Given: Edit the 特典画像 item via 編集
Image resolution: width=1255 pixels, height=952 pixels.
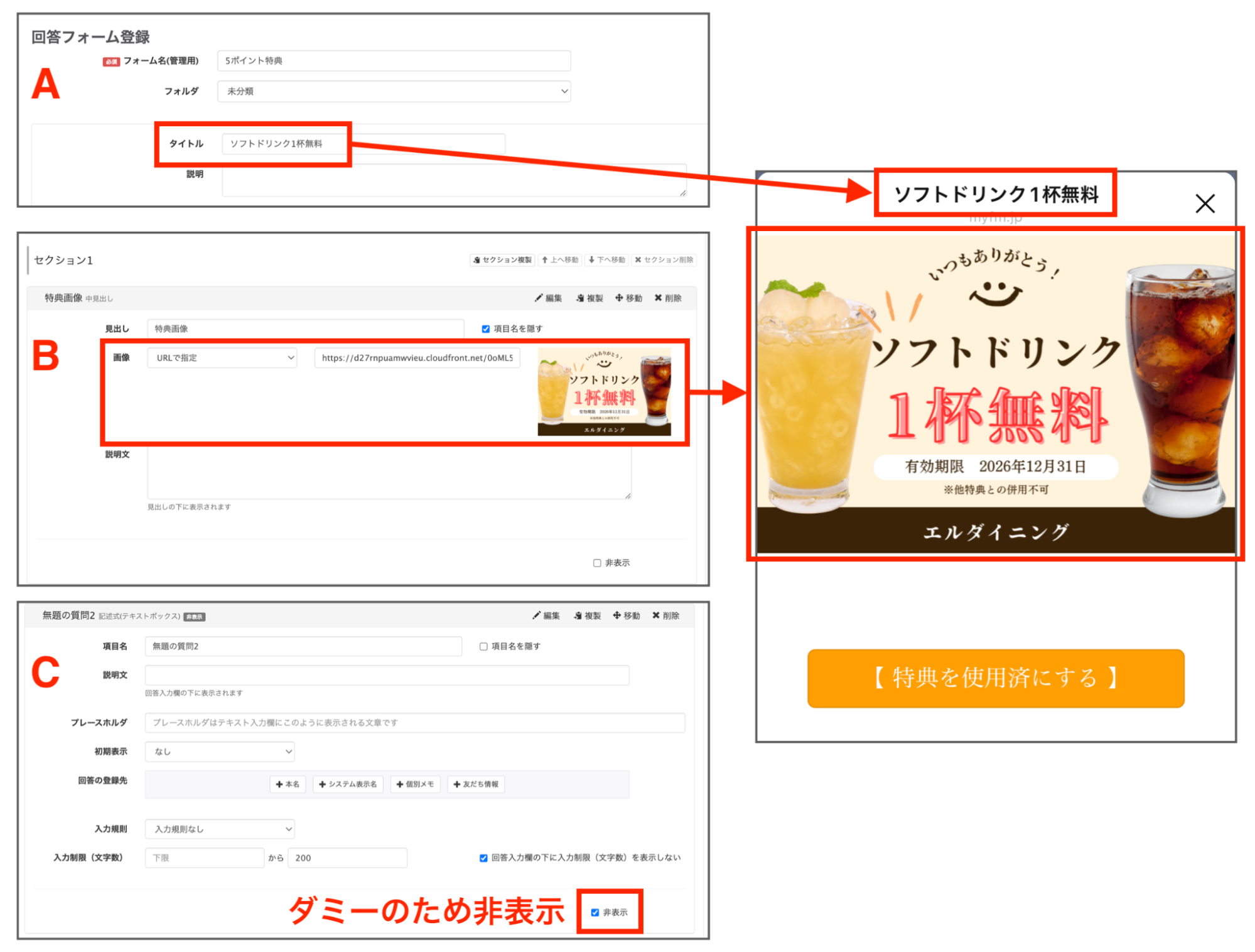Looking at the screenshot, I should pyautogui.click(x=549, y=298).
